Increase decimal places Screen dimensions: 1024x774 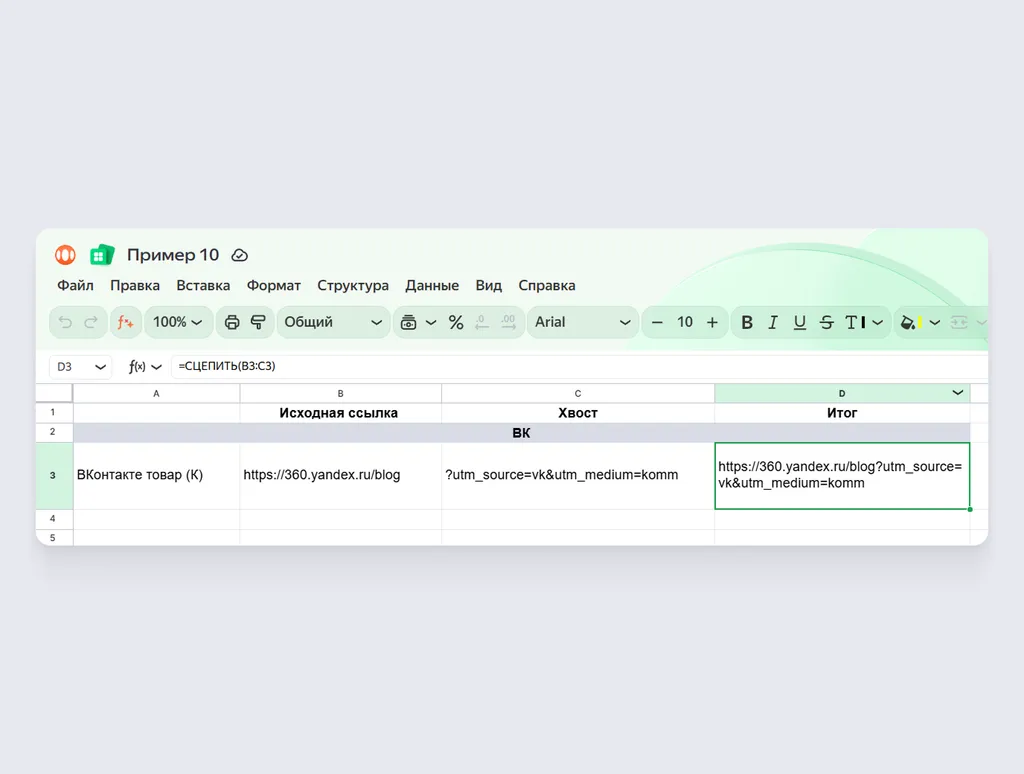[x=508, y=322]
